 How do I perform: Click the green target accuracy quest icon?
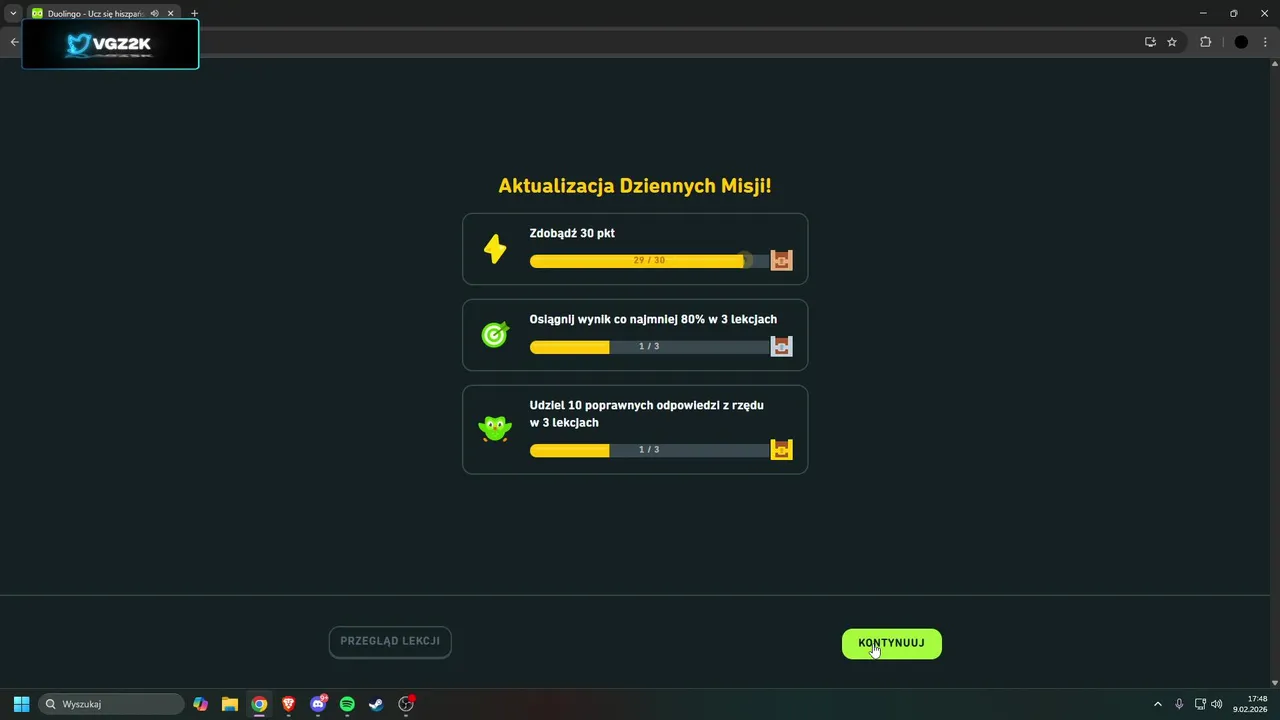pyautogui.click(x=495, y=335)
